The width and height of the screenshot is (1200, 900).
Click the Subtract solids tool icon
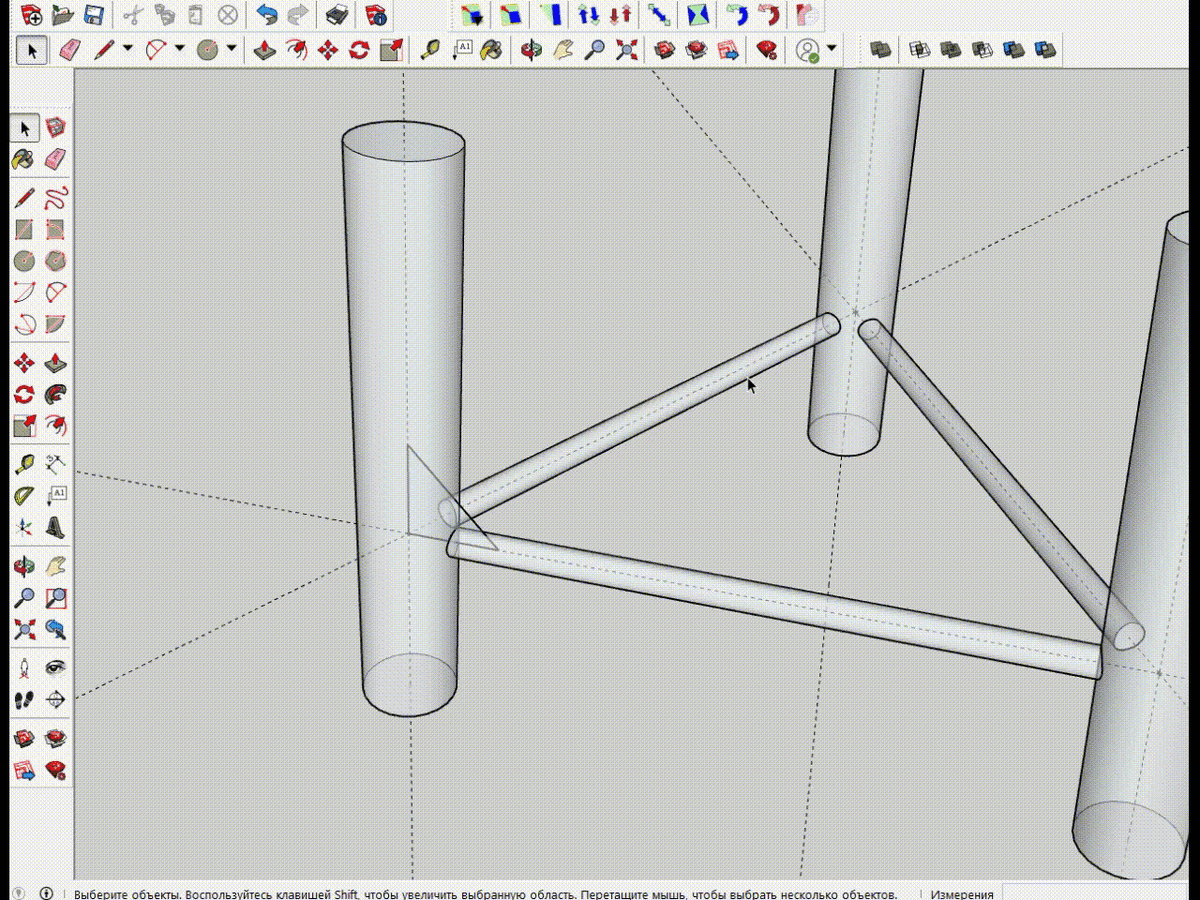pyautogui.click(x=982, y=49)
